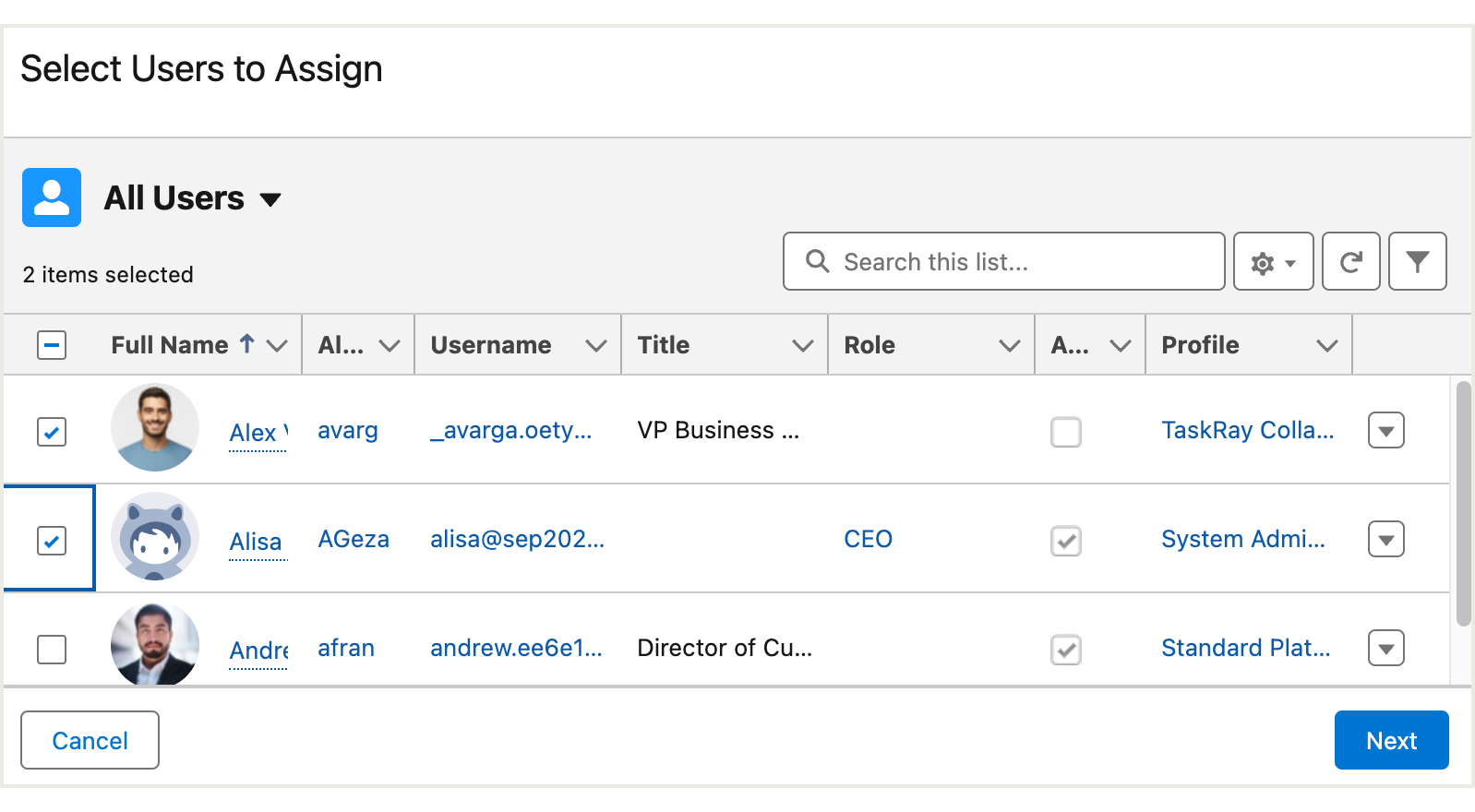Check the Andrew row checkbox

point(52,650)
